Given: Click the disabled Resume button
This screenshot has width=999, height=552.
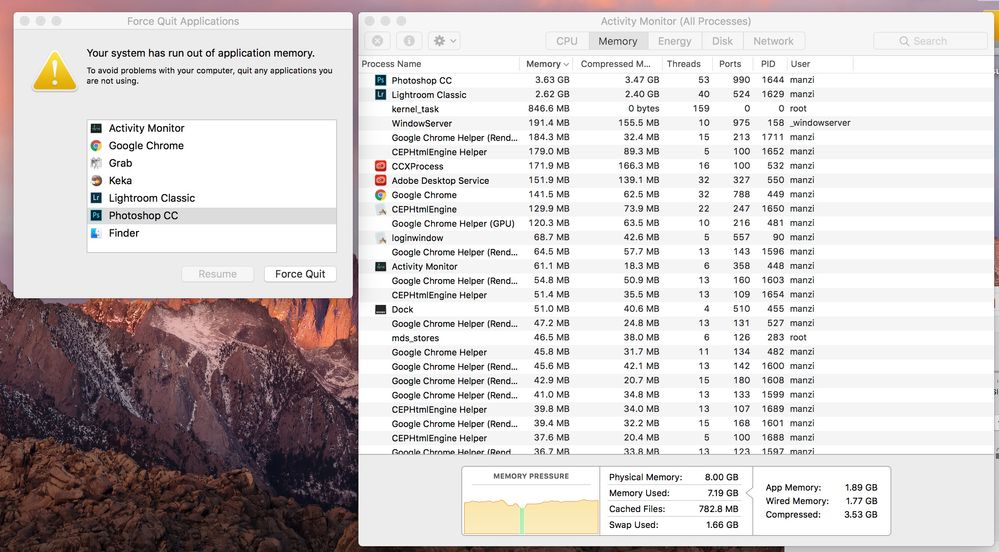Looking at the screenshot, I should pos(217,274).
